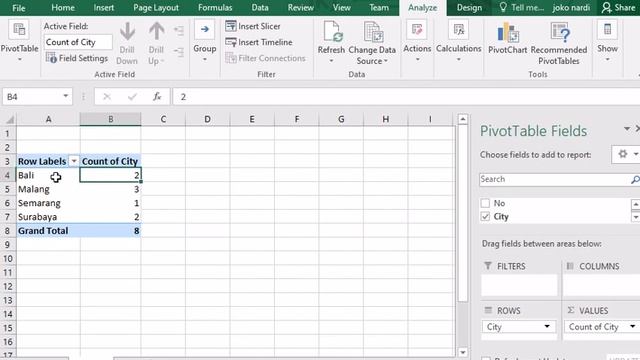Switch to the Design tab
The image size is (640, 360).
point(469,7)
